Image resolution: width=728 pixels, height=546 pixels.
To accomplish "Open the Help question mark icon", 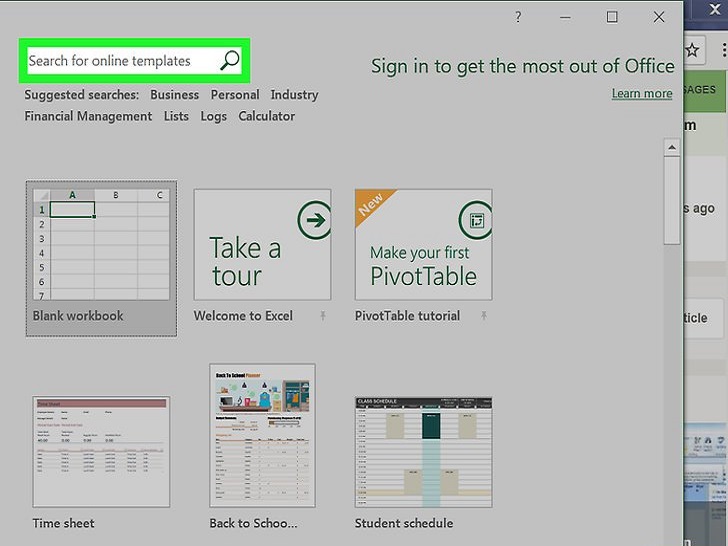I will 518,18.
